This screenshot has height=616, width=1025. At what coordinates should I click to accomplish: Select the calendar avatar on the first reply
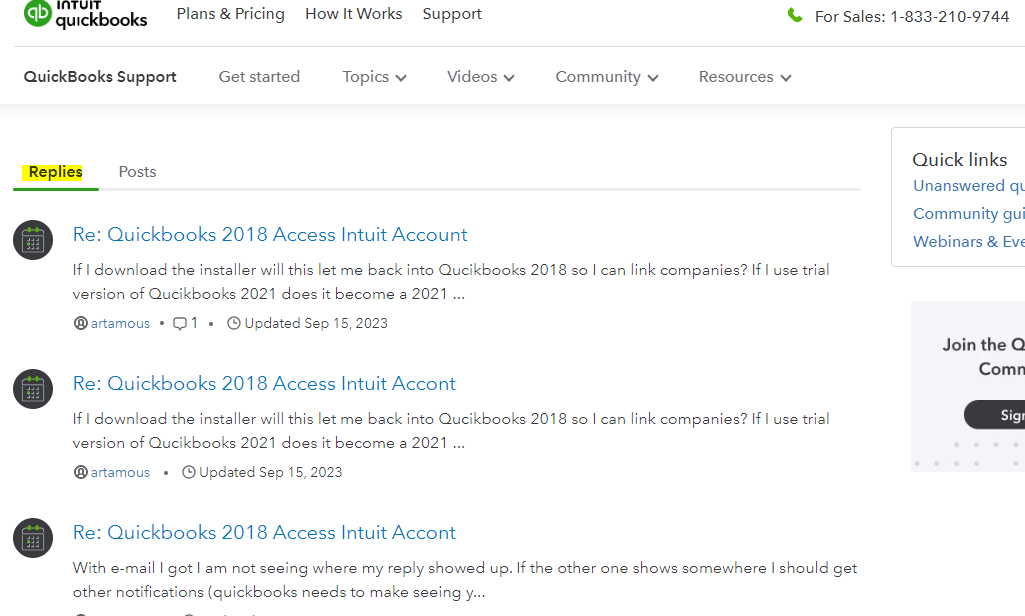[32, 240]
